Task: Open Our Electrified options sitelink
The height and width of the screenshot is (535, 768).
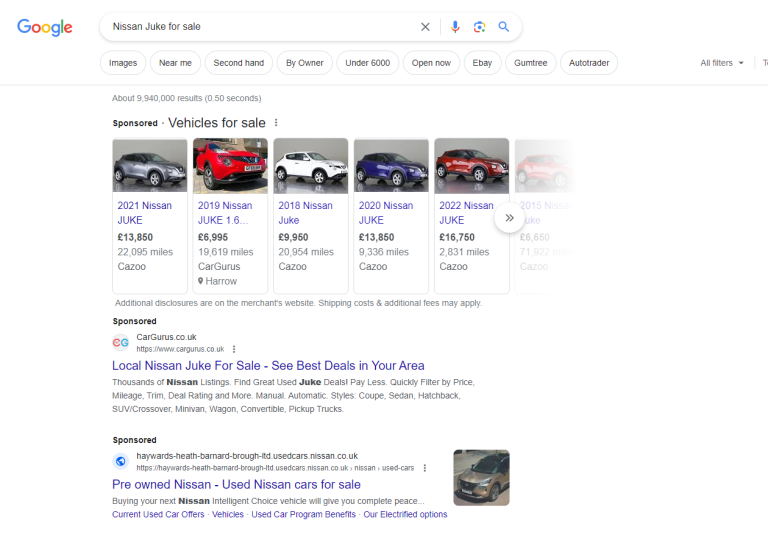Action: [405, 514]
